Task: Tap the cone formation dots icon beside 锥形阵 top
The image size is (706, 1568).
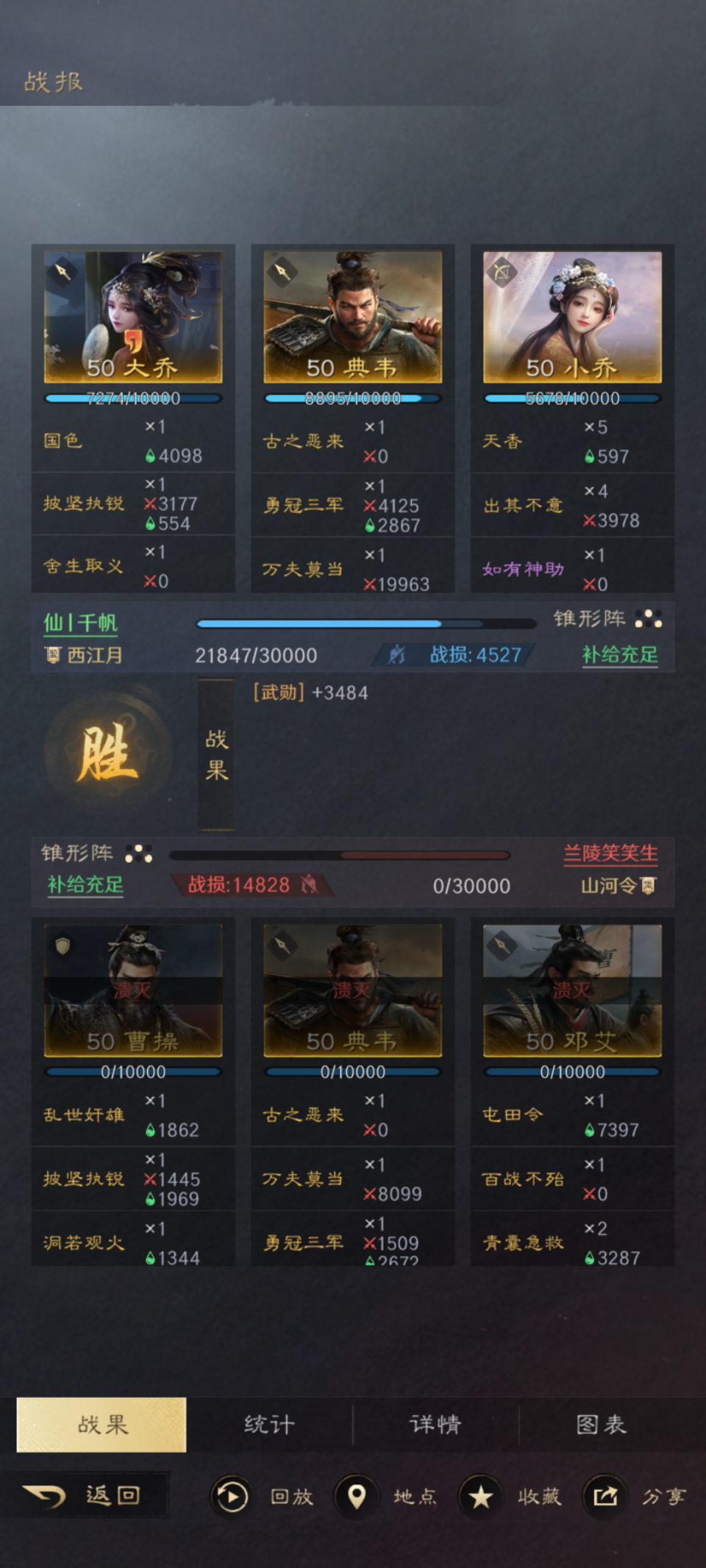Action: pyautogui.click(x=649, y=619)
